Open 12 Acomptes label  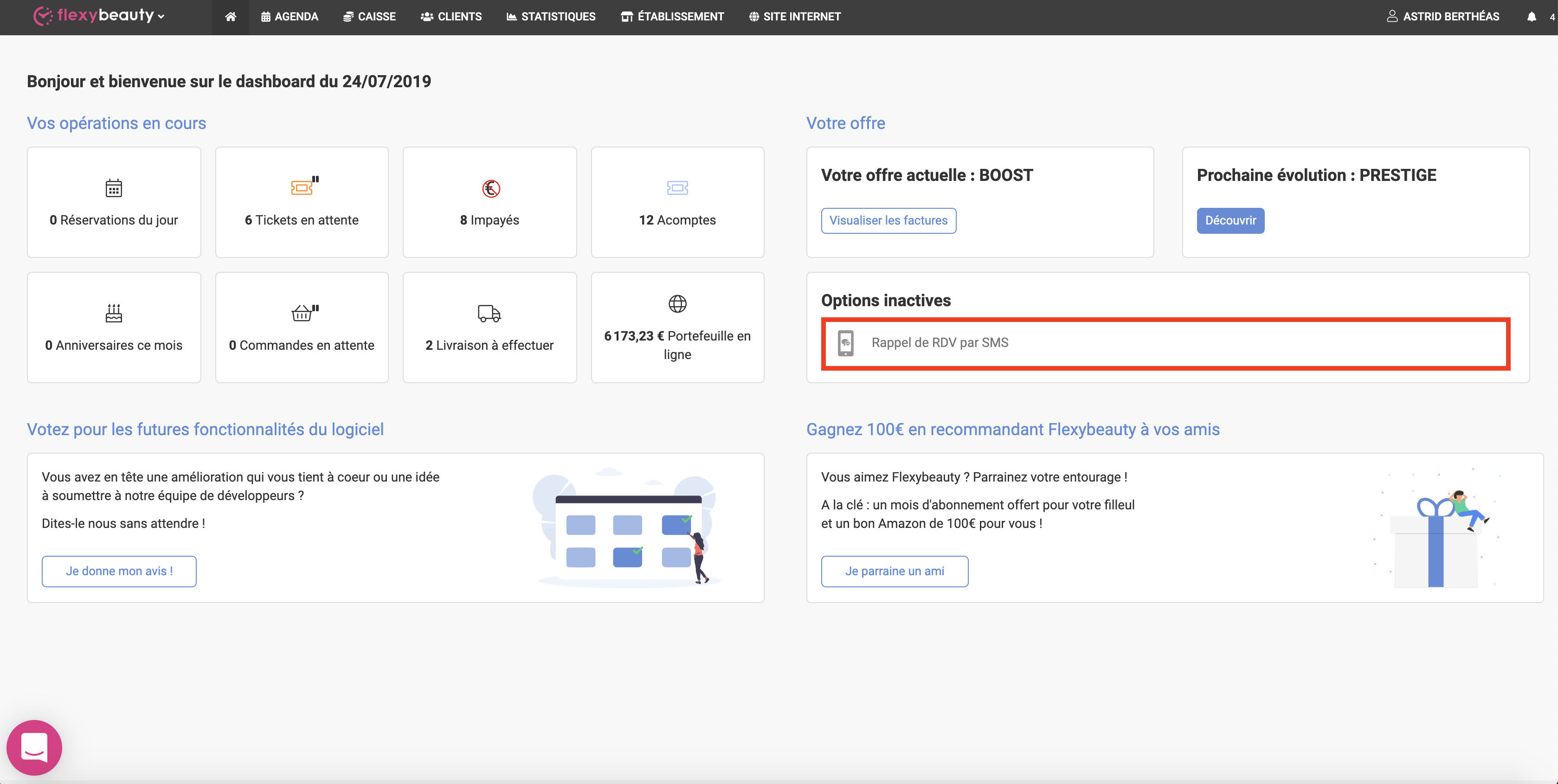(677, 219)
